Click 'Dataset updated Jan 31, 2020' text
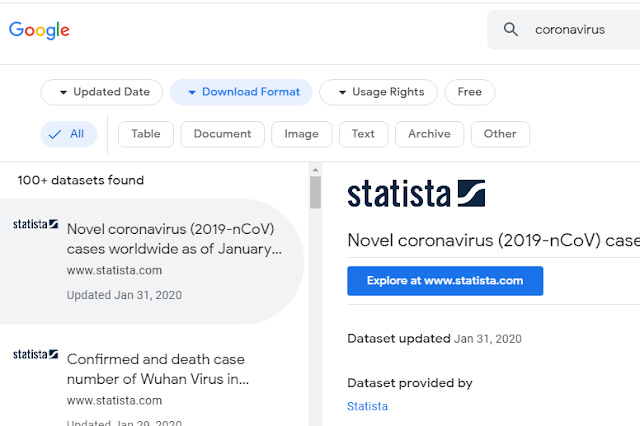This screenshot has width=640, height=426. [x=434, y=339]
